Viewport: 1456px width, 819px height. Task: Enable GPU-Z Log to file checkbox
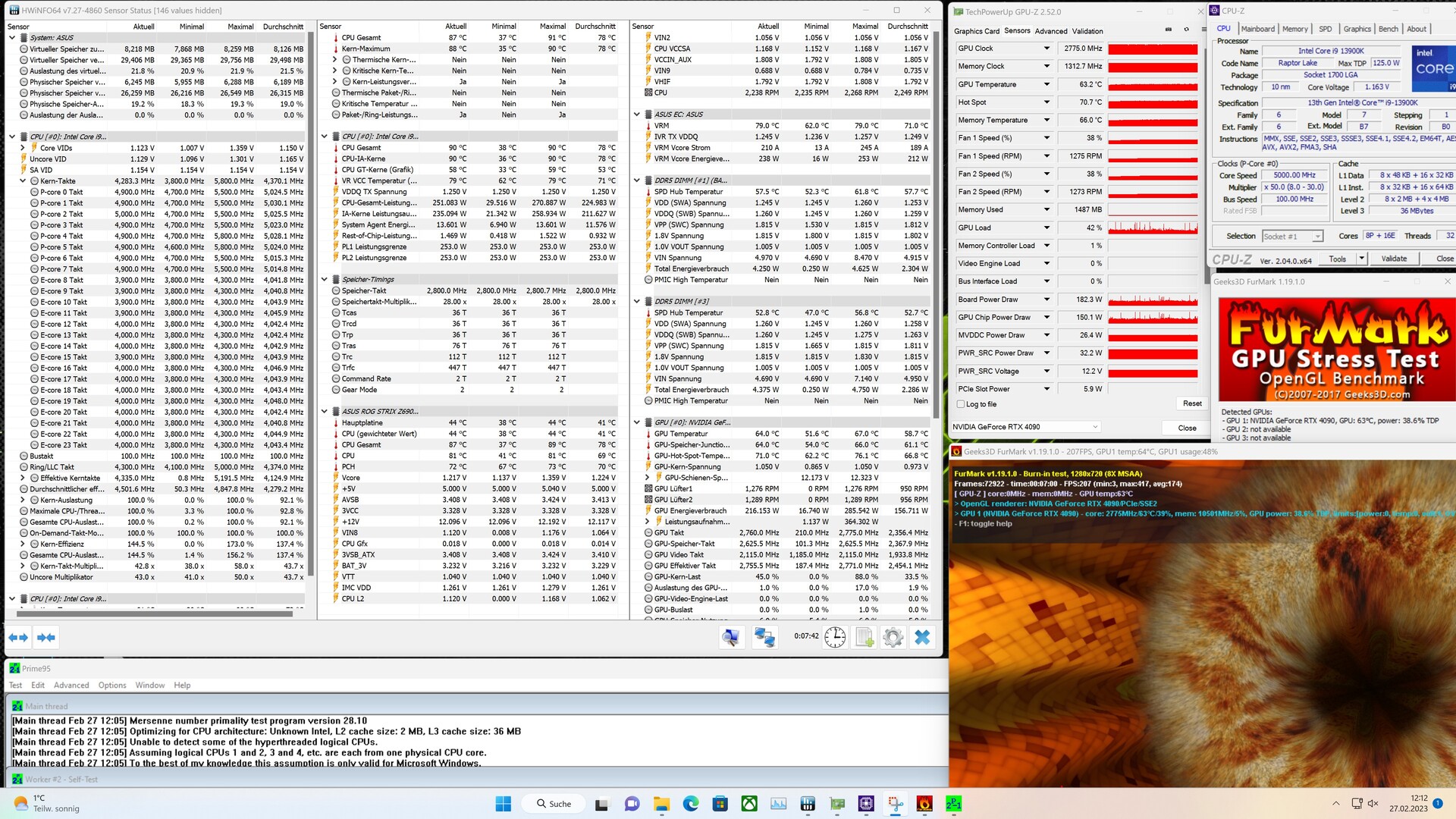point(961,404)
